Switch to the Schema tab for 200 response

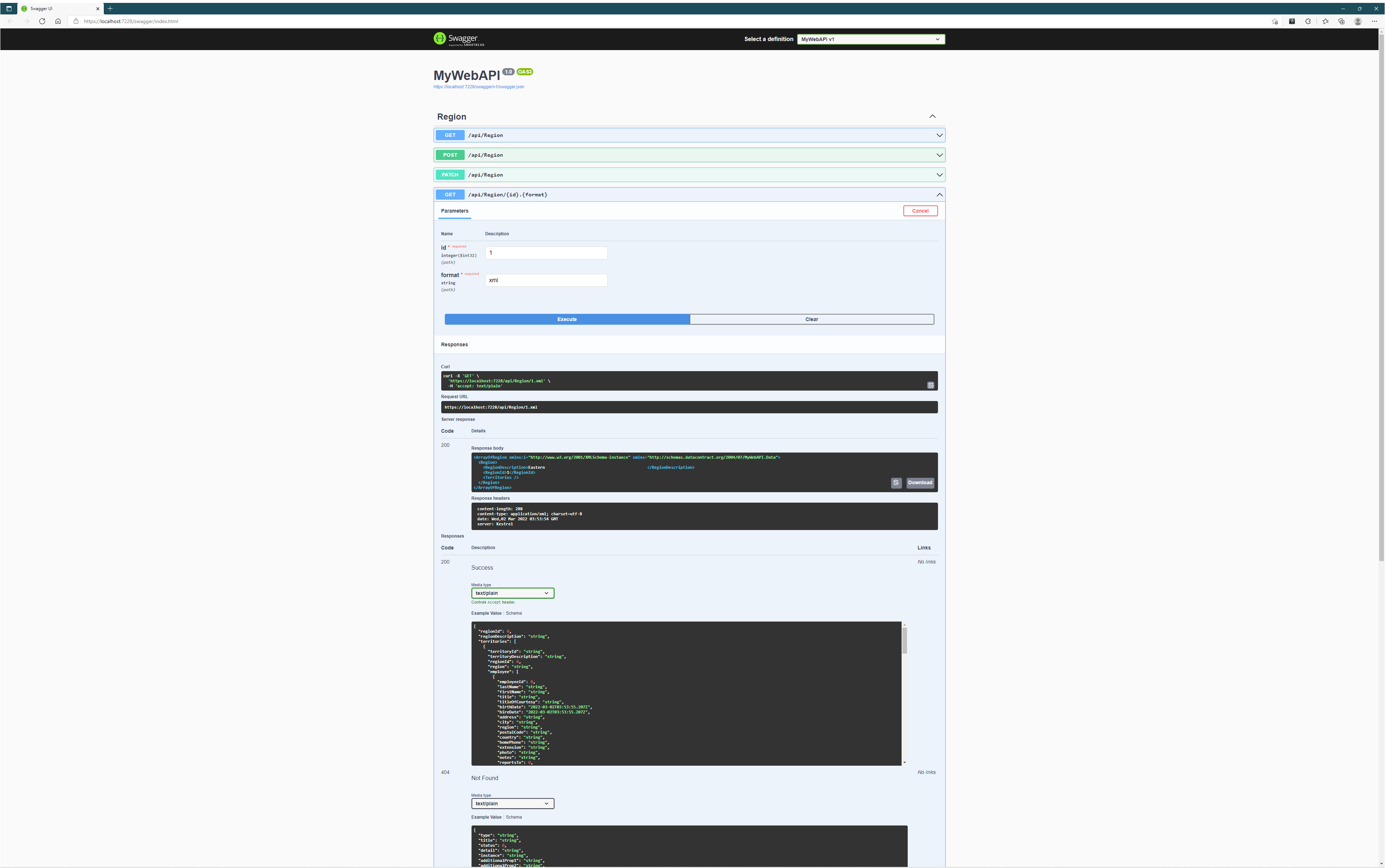513,613
